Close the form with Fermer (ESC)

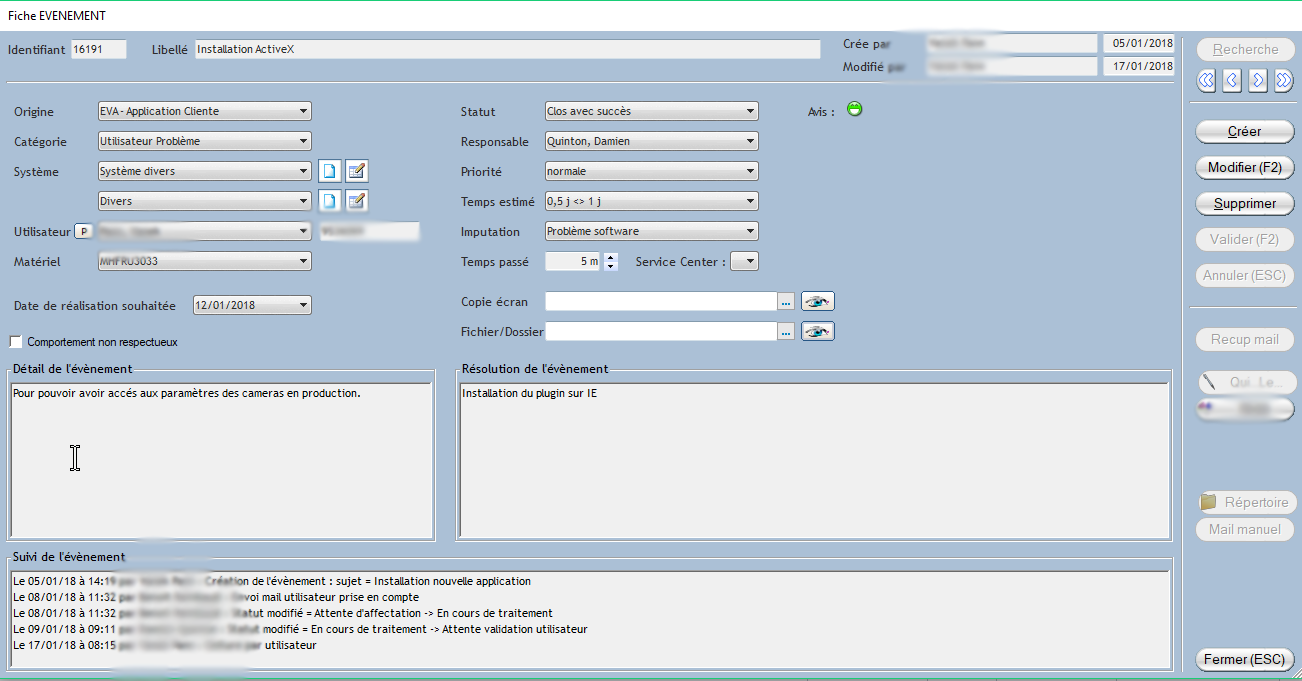click(1244, 660)
